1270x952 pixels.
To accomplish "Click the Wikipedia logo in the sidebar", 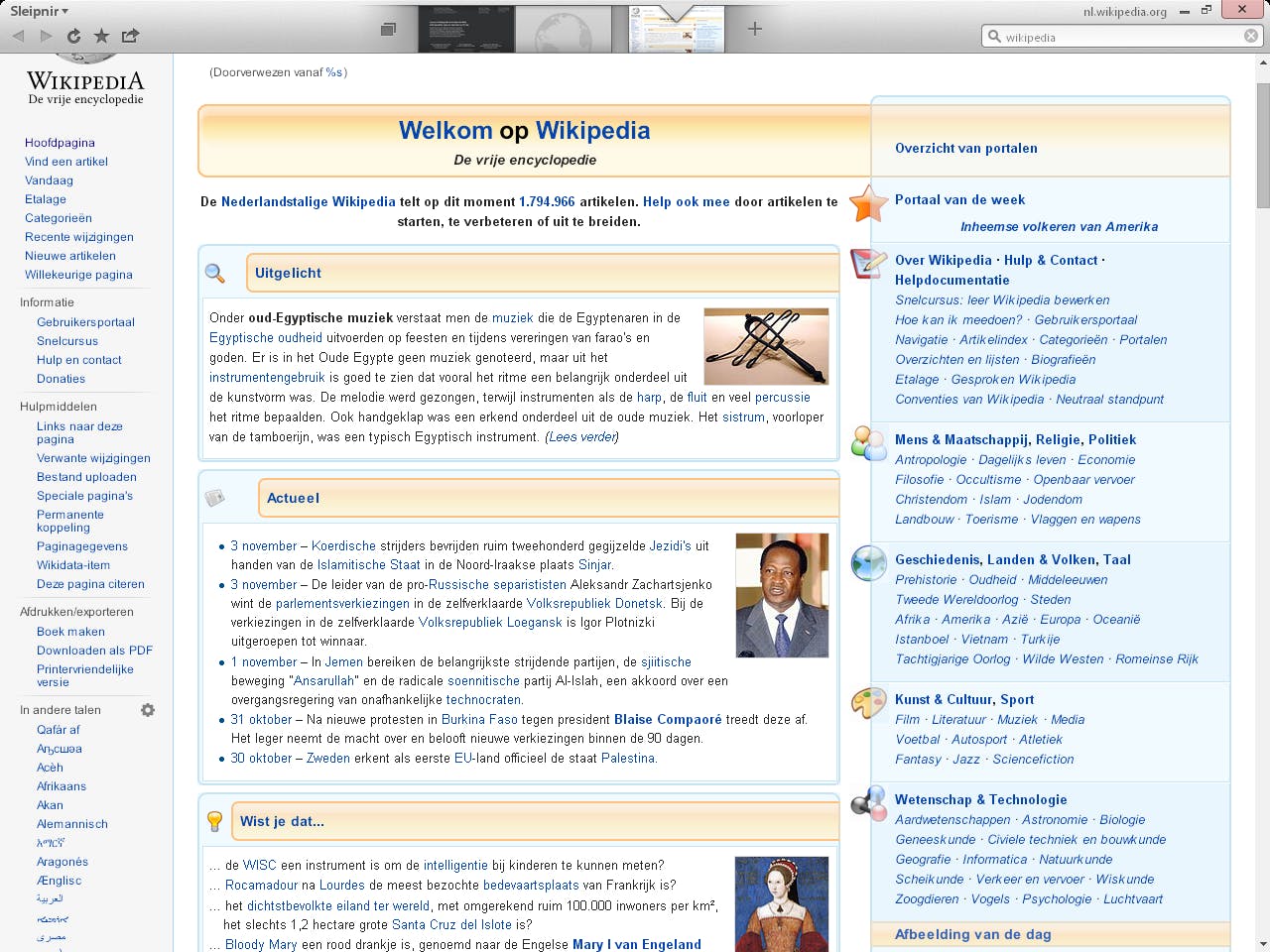I will (85, 79).
